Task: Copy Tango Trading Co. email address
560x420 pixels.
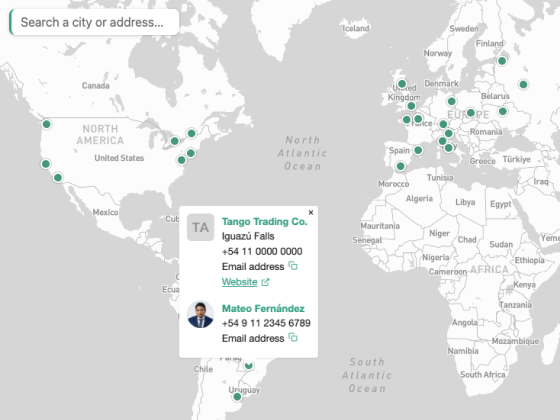Action: click(293, 266)
